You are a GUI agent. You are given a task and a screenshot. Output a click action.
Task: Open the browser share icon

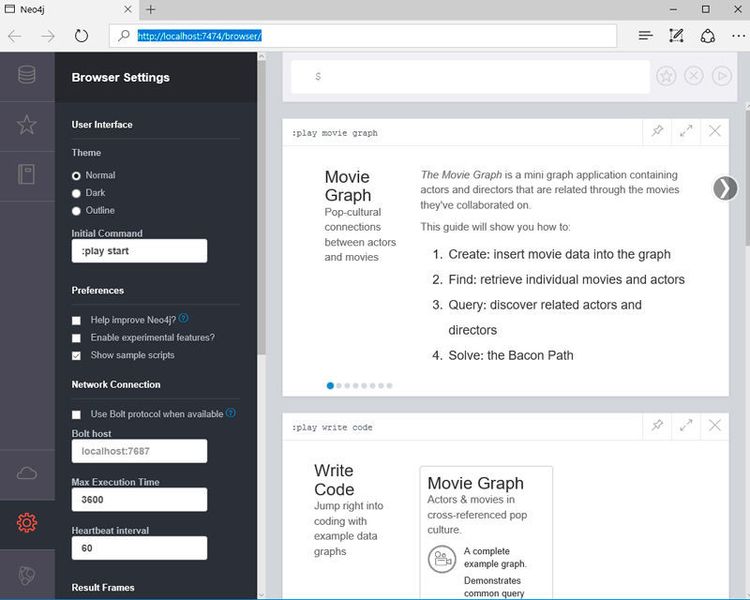707,36
